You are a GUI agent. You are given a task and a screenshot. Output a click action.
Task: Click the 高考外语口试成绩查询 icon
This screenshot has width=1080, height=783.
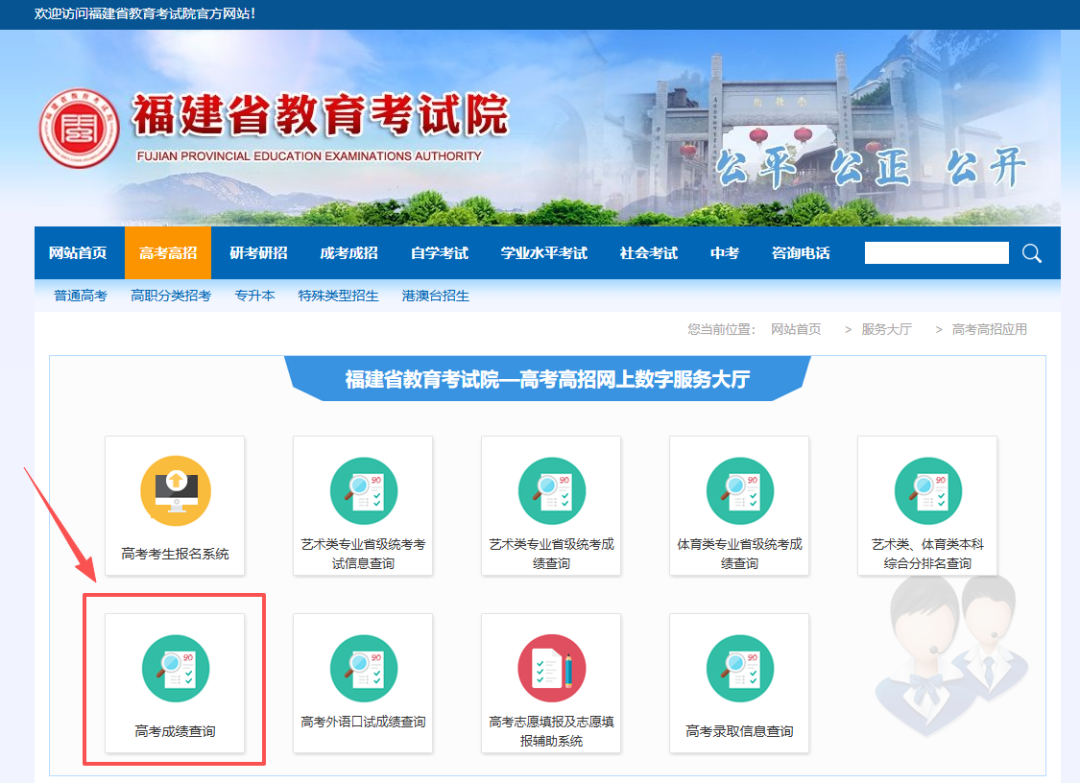coord(364,668)
